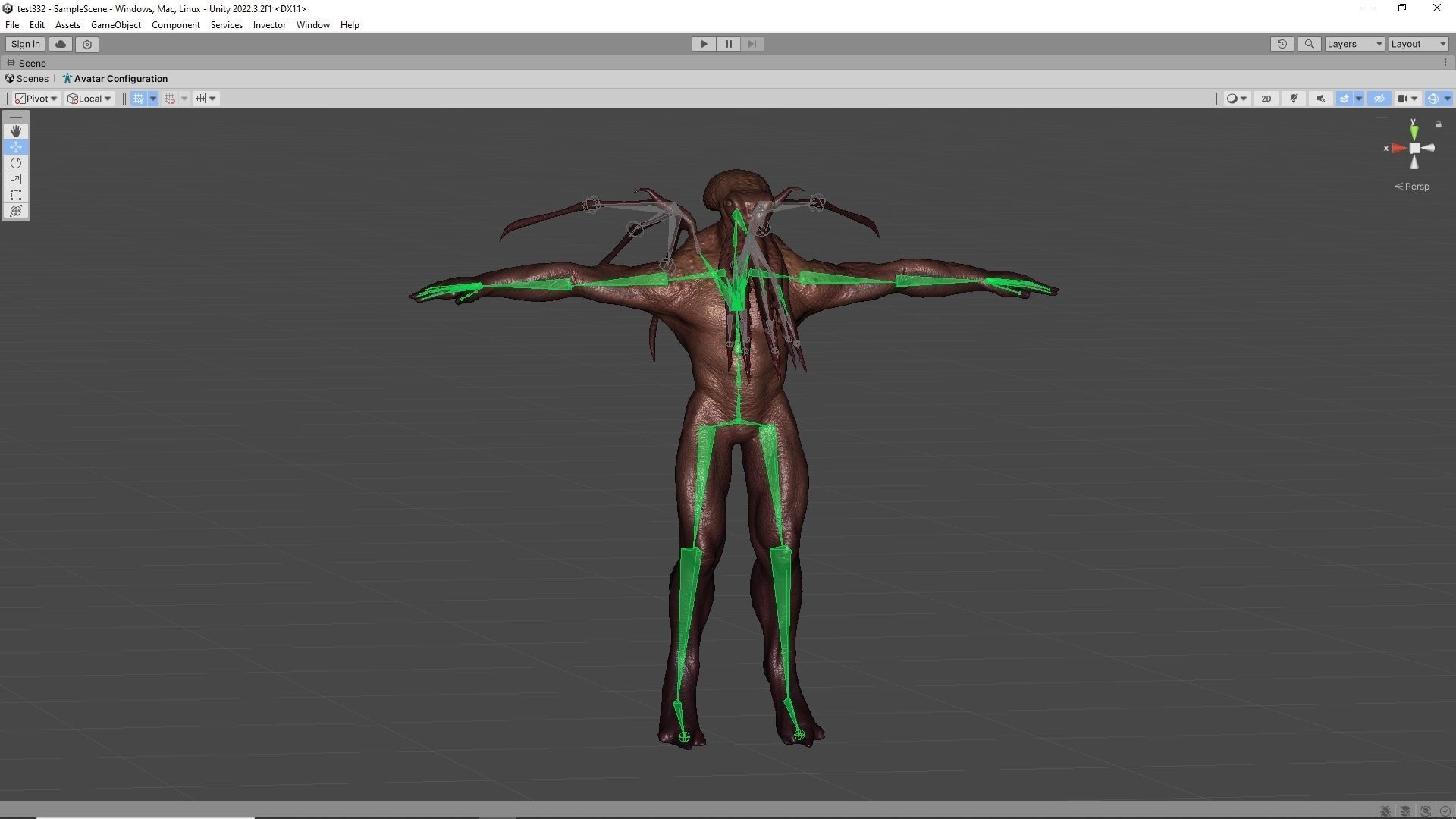Image resolution: width=1456 pixels, height=819 pixels.
Task: Toggle scene audio mute
Action: click(1321, 99)
